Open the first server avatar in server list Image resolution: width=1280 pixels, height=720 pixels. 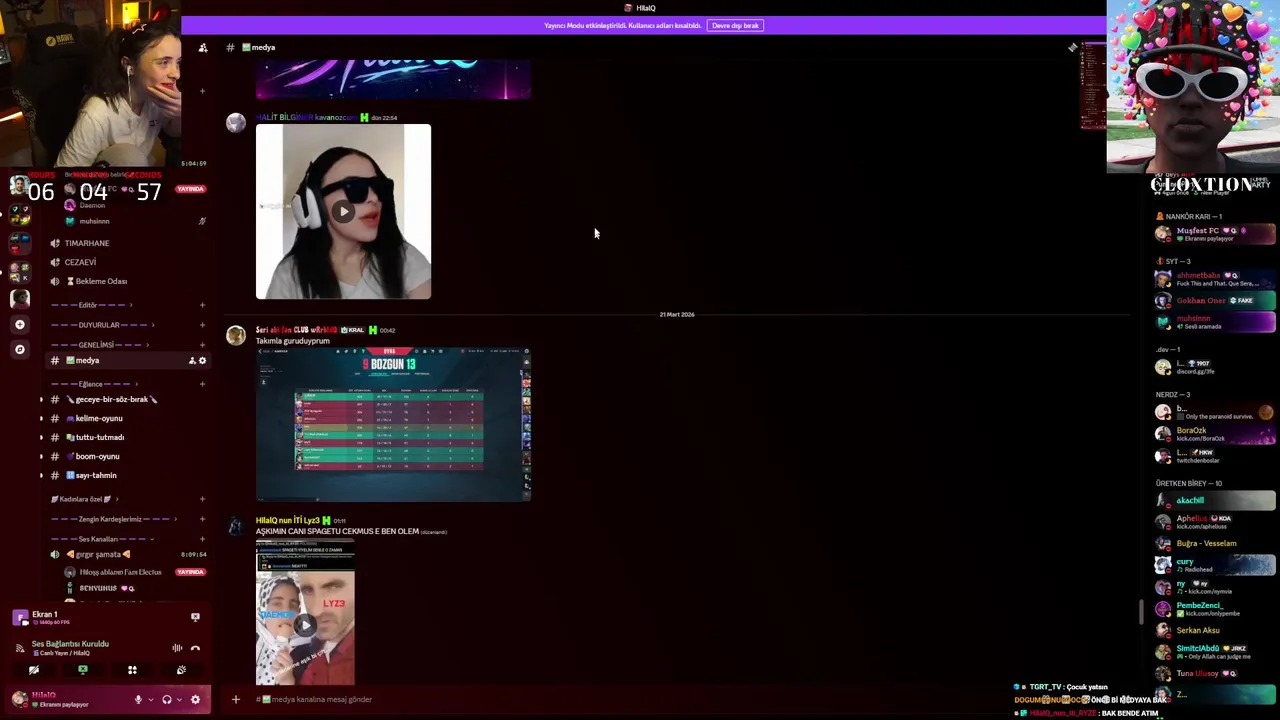coord(20,186)
